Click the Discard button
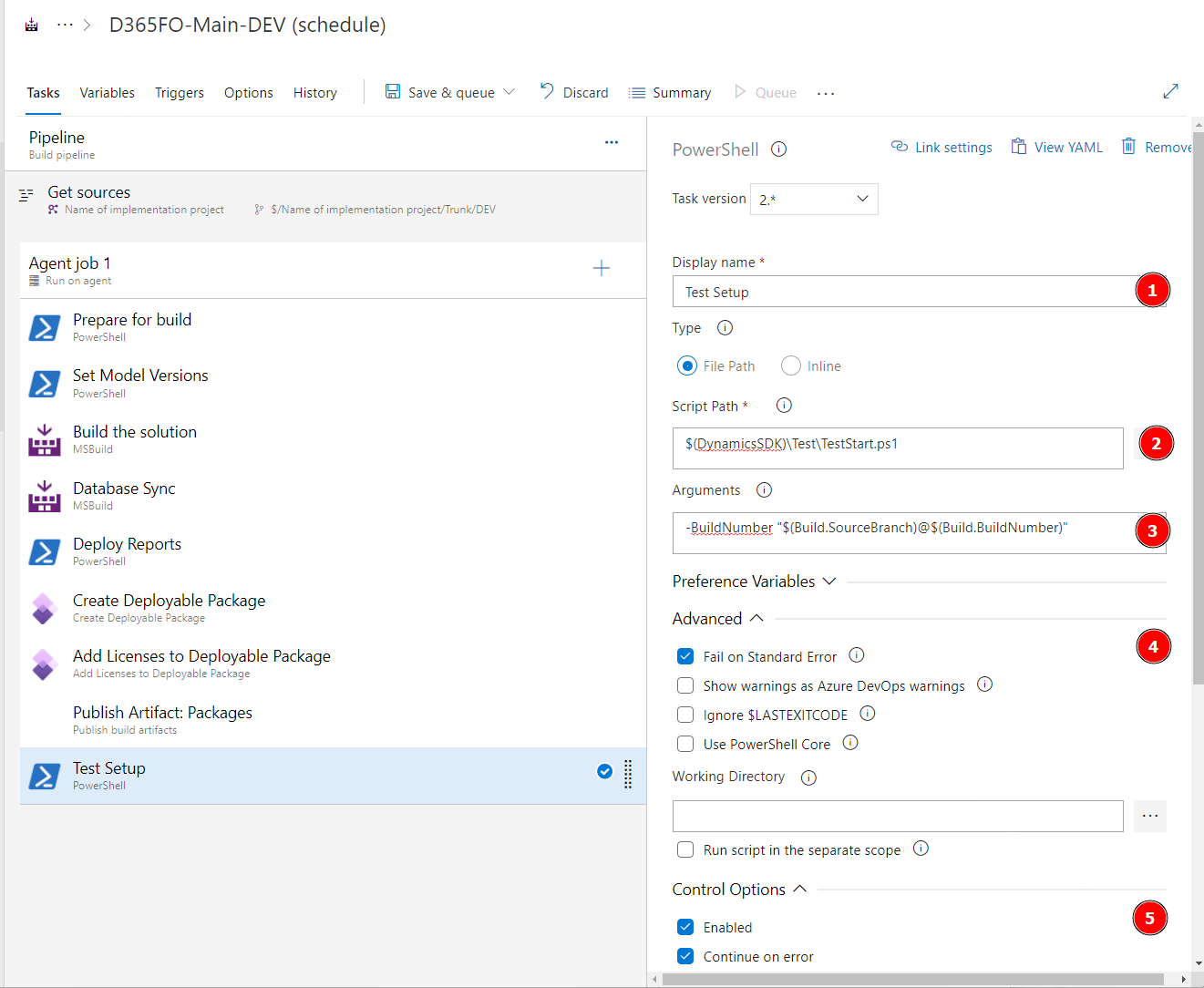1204x988 pixels. tap(574, 93)
